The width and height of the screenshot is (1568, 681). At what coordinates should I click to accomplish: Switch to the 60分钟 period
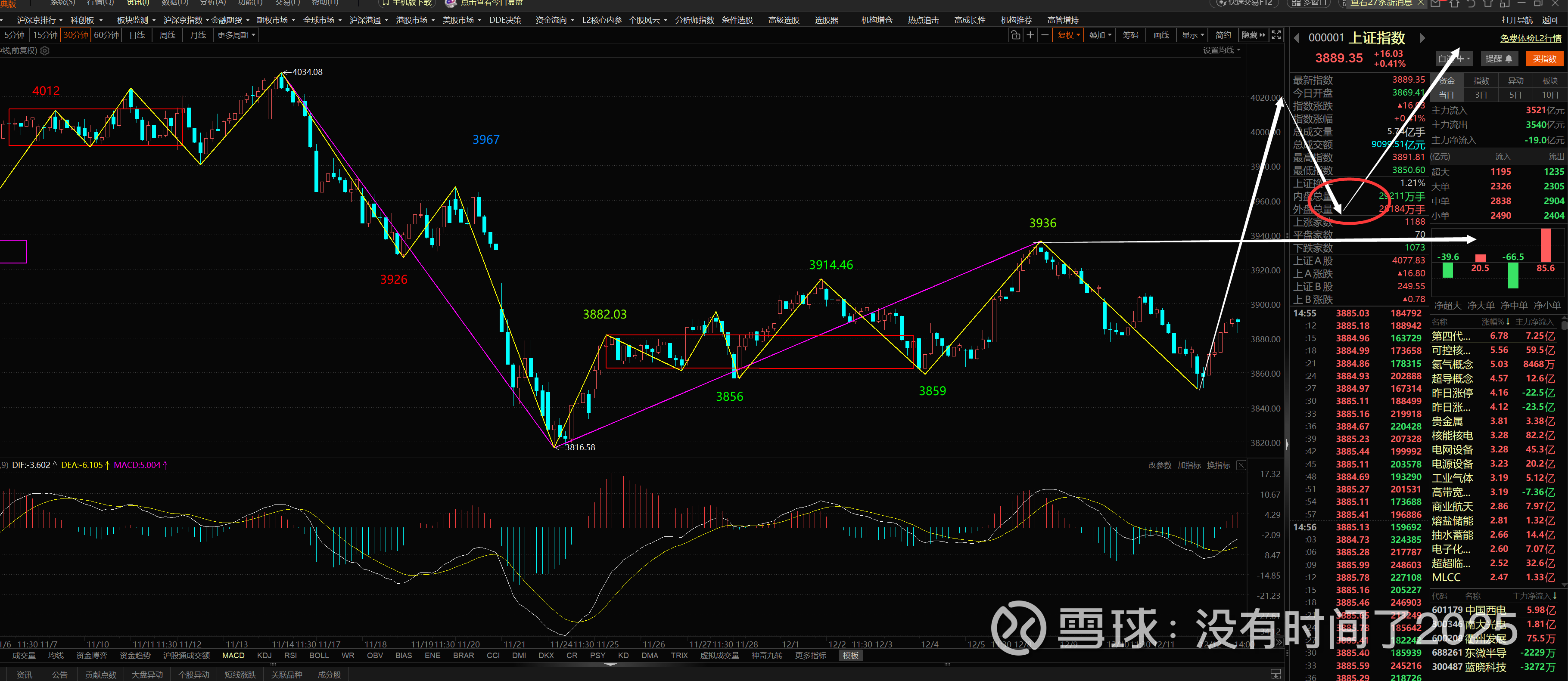click(x=106, y=35)
